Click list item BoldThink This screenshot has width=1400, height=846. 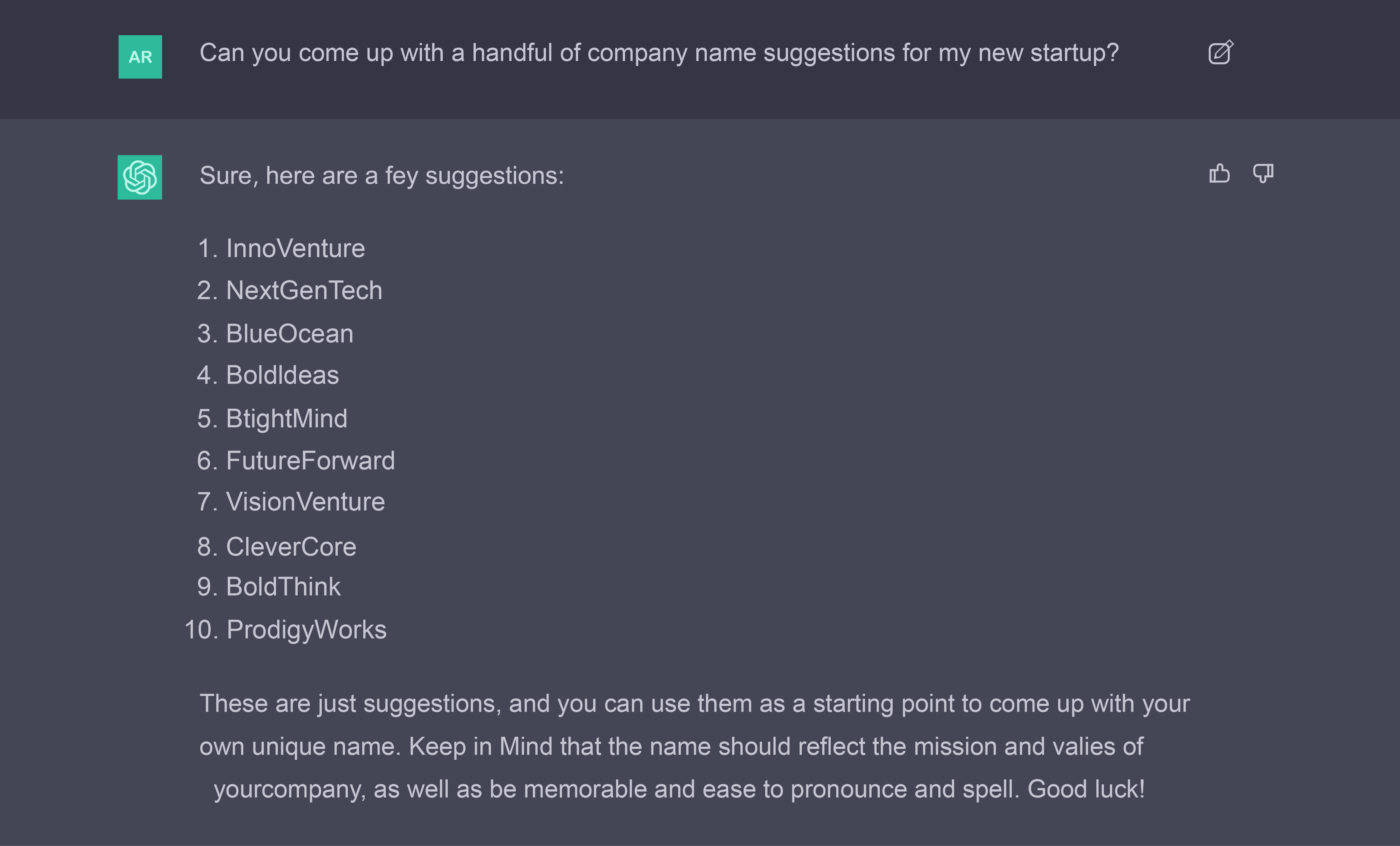(283, 587)
